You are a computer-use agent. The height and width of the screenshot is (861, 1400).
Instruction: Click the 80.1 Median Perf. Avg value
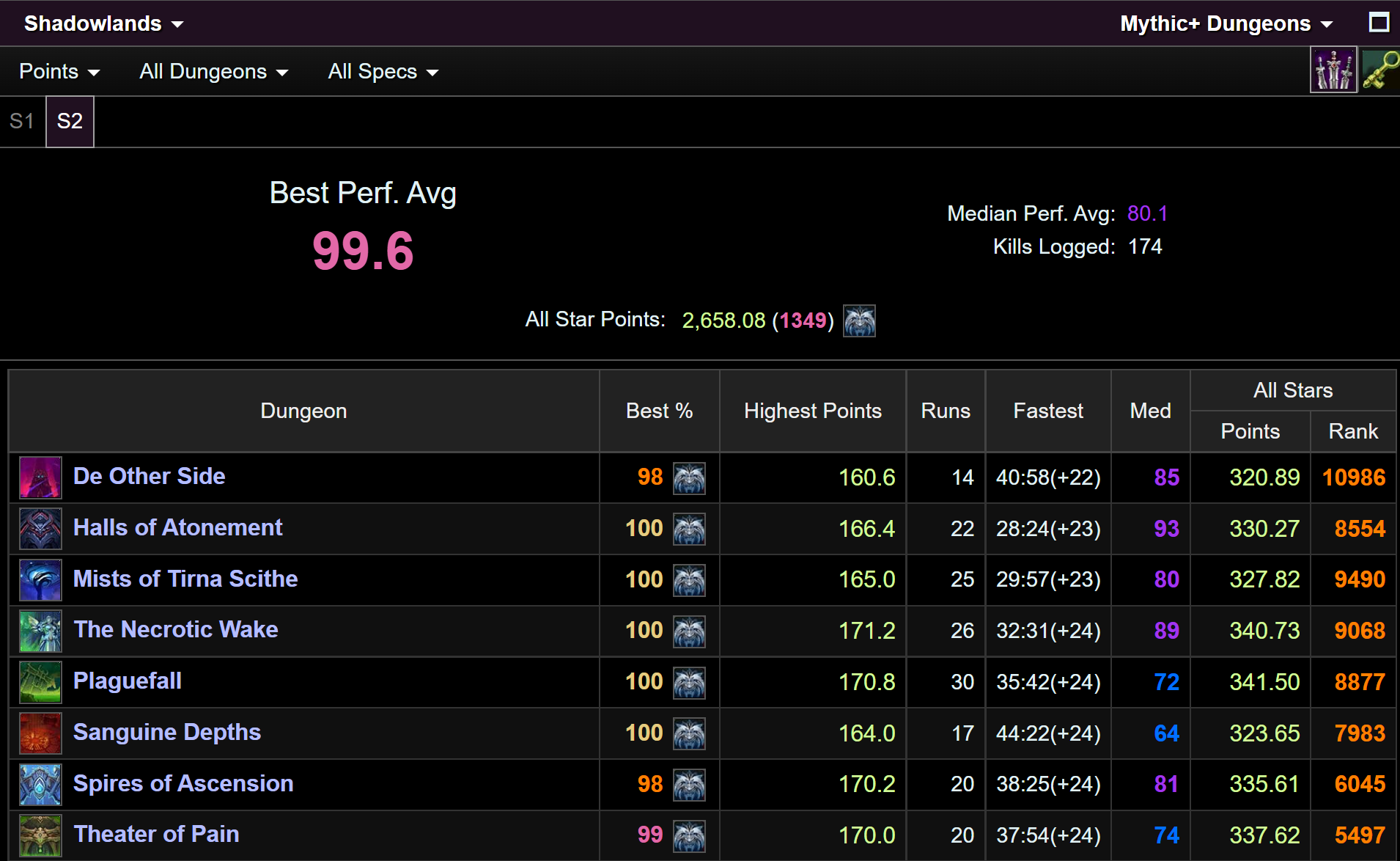pos(1147,213)
